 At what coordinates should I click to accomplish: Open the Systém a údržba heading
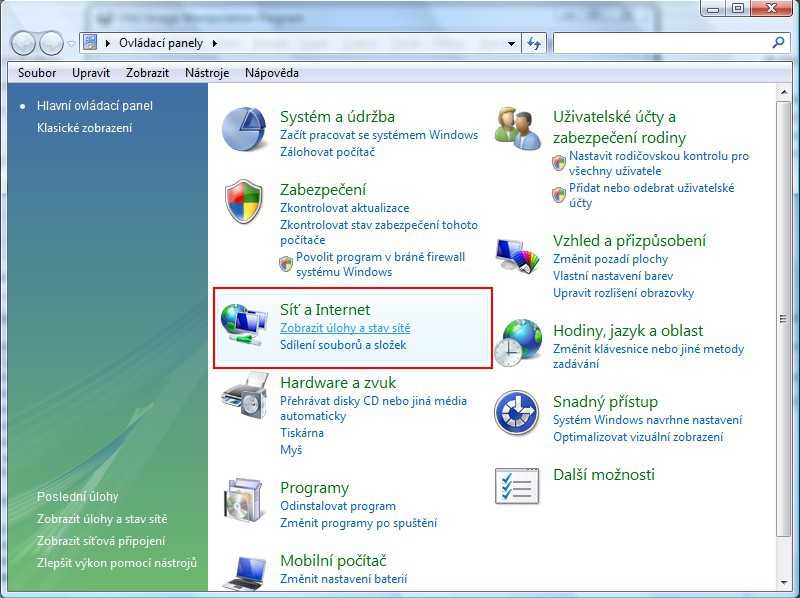point(337,116)
